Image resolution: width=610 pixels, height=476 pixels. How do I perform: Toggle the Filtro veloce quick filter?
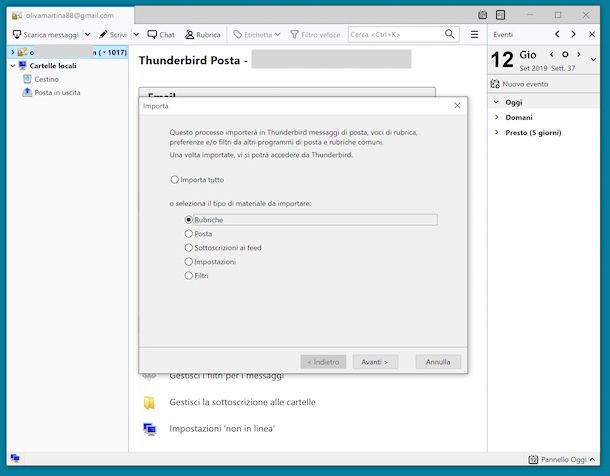point(316,35)
